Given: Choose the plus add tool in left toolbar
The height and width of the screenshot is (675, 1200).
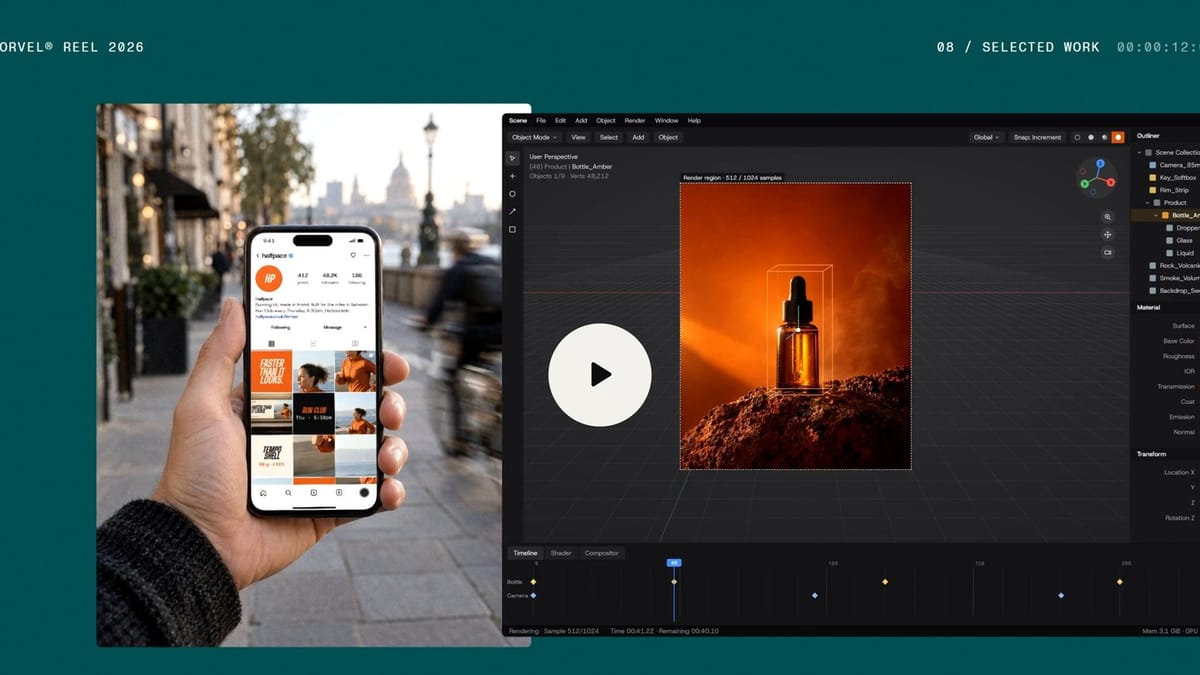Looking at the screenshot, I should coord(512,176).
